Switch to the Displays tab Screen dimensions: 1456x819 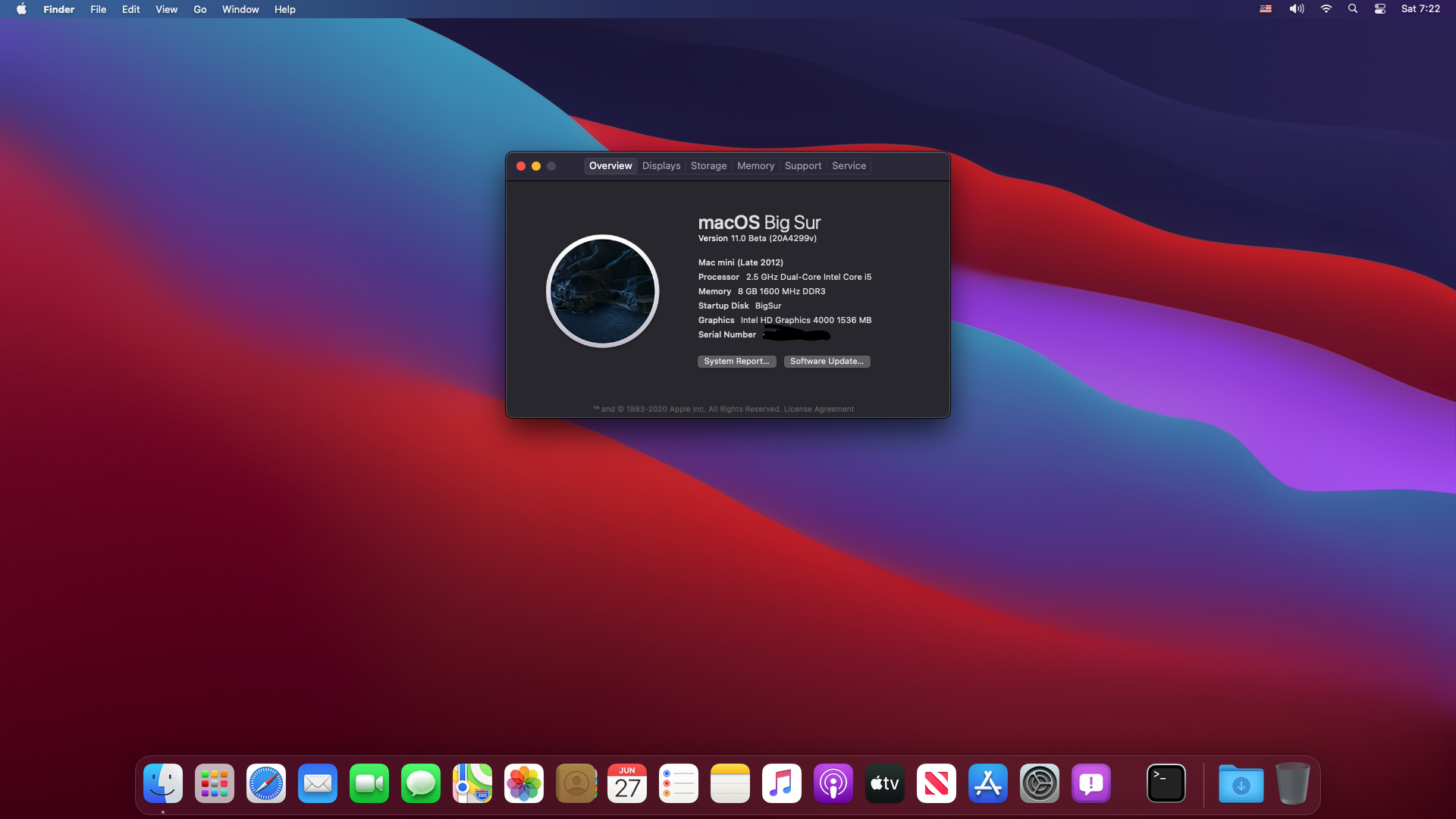click(x=661, y=166)
